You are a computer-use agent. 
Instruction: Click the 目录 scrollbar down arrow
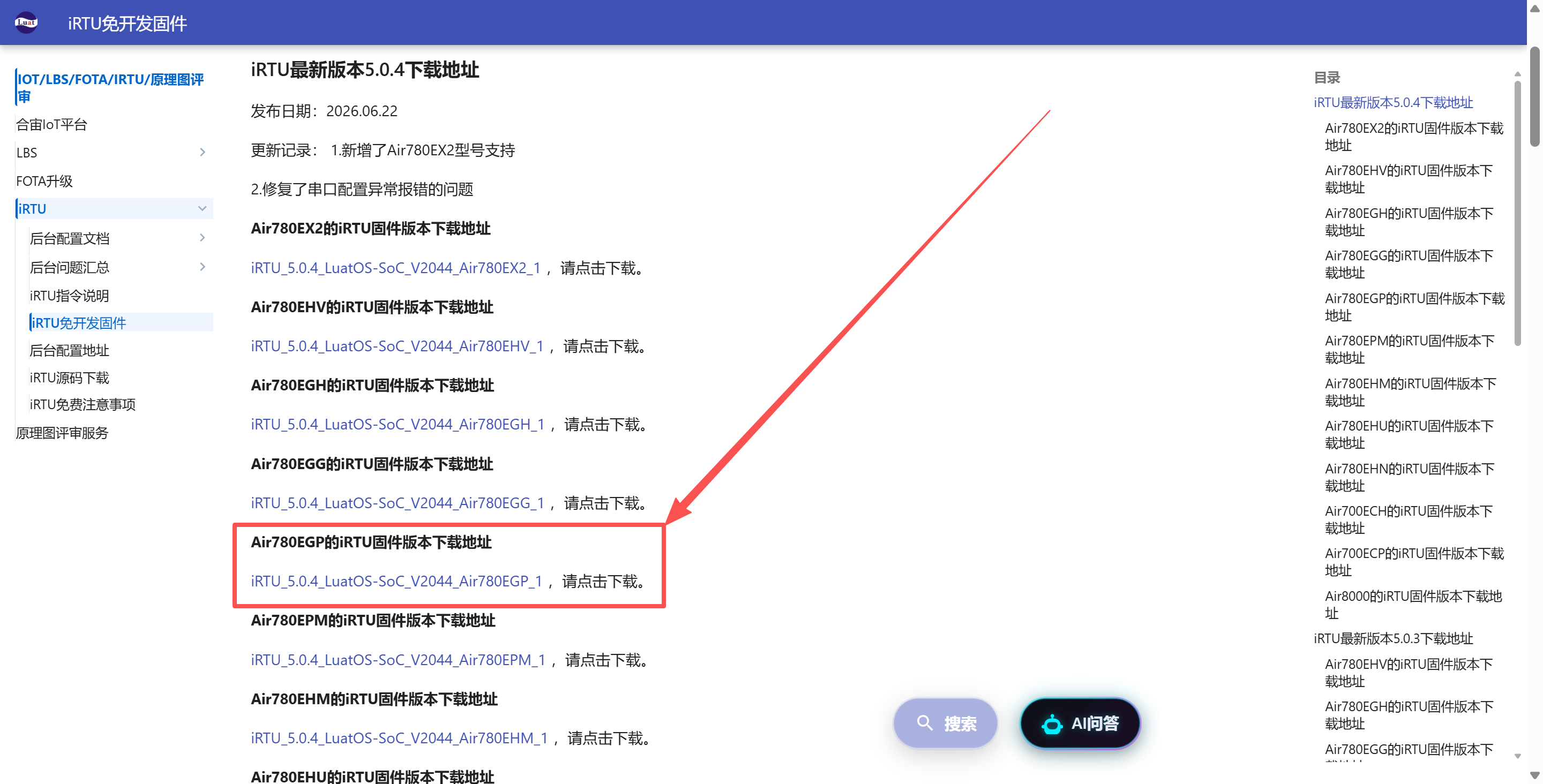[1518, 757]
